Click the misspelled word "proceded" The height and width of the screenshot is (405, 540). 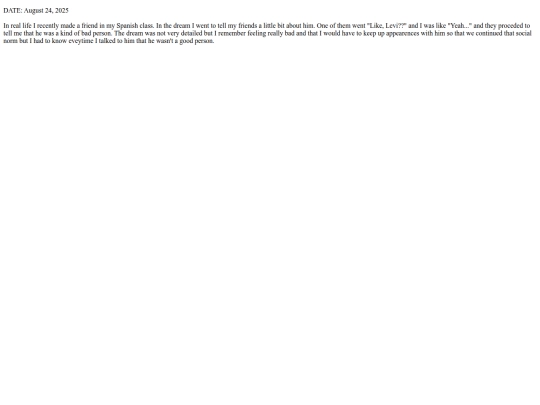click(x=511, y=26)
